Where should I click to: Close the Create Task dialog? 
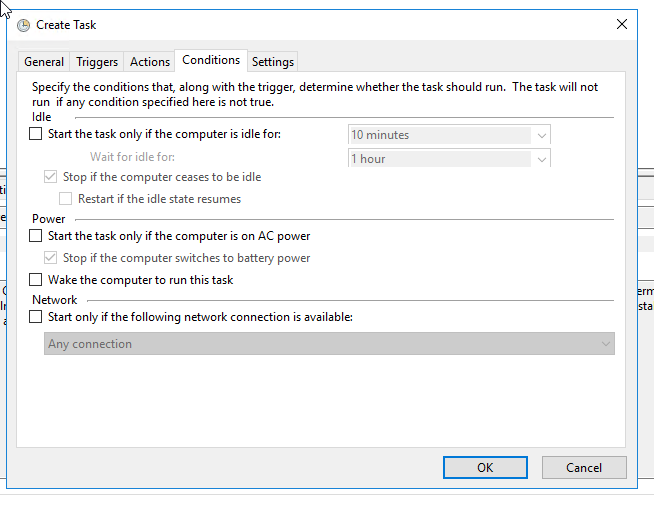(x=622, y=24)
